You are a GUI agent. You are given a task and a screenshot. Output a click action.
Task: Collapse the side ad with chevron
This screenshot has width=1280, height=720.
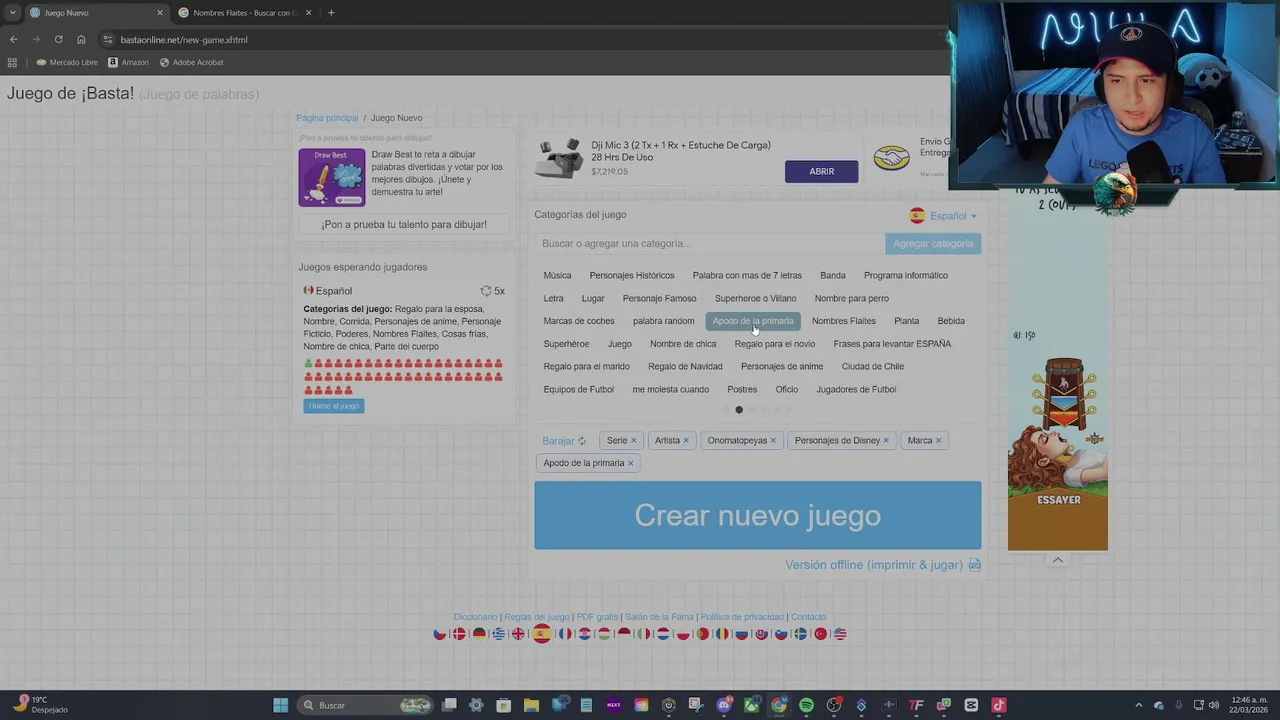tap(1058, 560)
